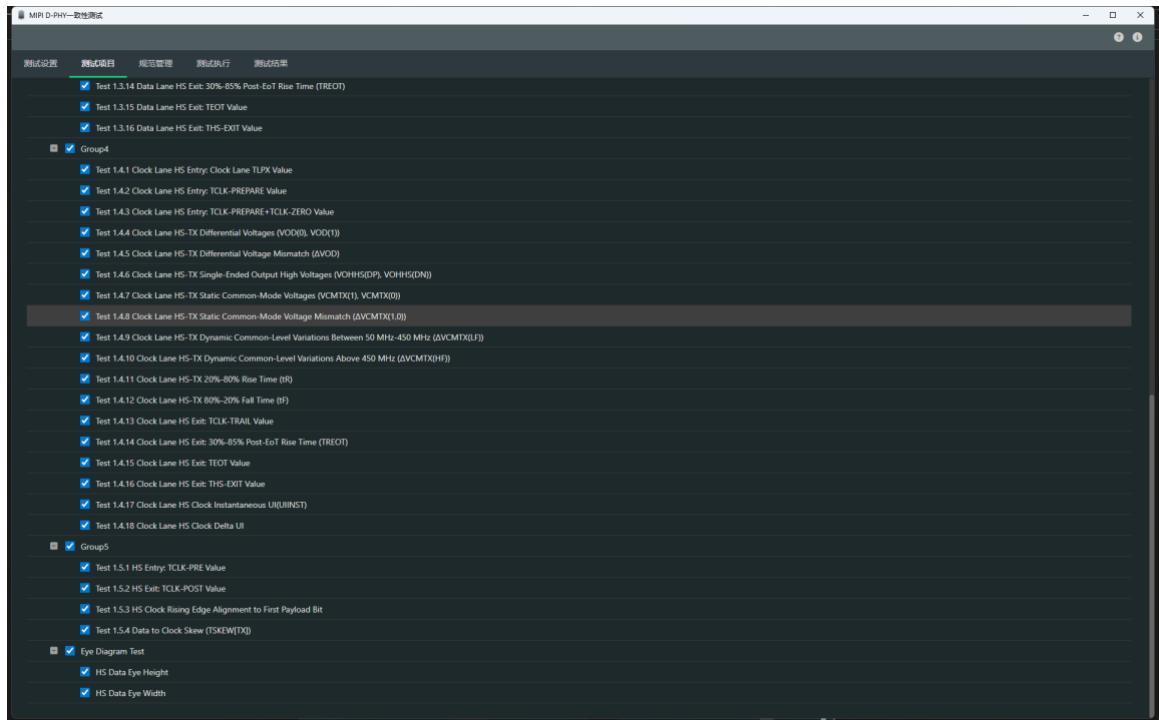This screenshot has width=1159, height=720.
Task: Open the 测试结果 tab
Action: coord(271,64)
